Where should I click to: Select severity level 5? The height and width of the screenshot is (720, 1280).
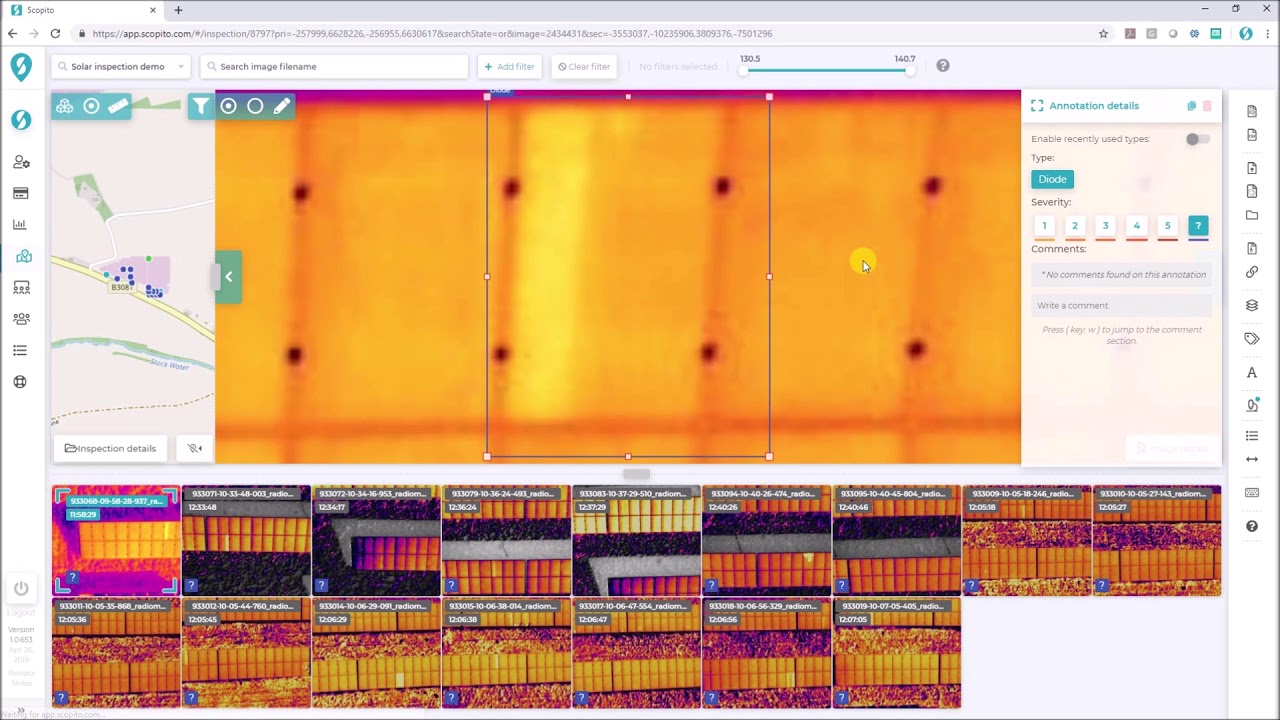click(x=1167, y=226)
